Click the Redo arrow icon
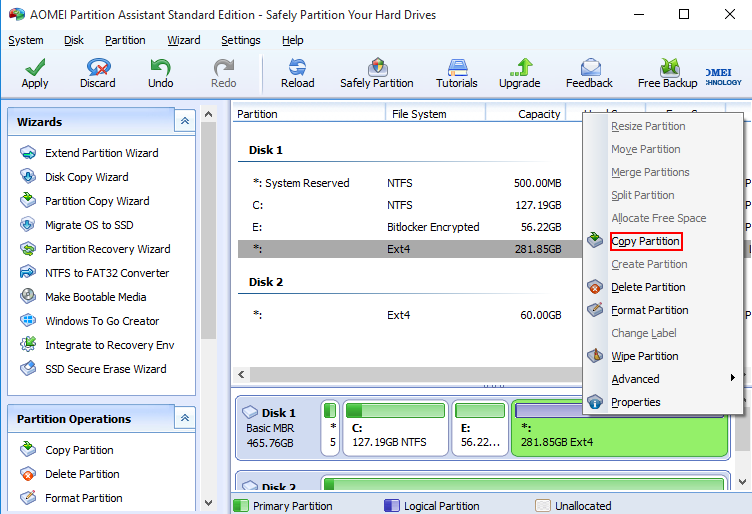The height and width of the screenshot is (514, 752). click(223, 67)
